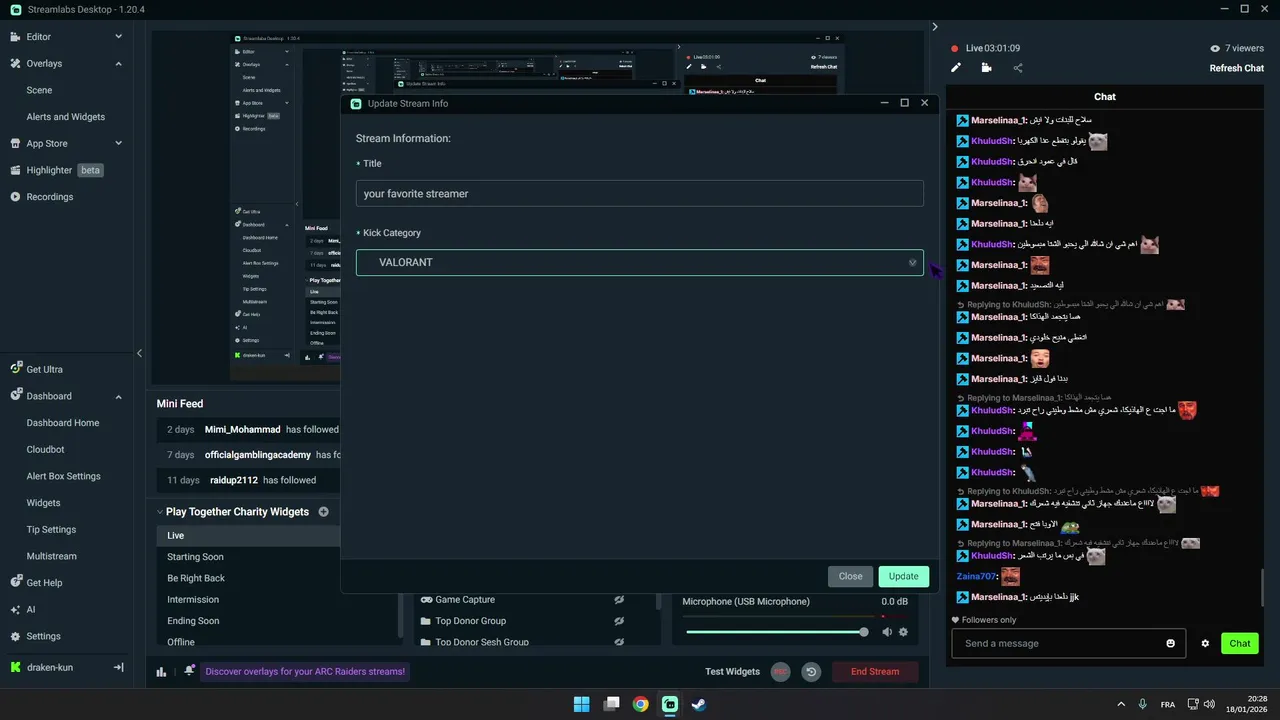Viewport: 1280px width, 720px height.
Task: Click the stream Title input field
Action: point(640,194)
